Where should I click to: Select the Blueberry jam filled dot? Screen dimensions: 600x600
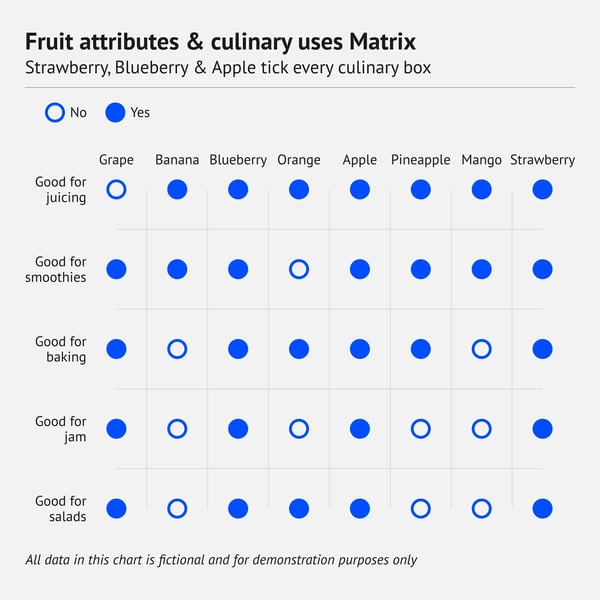tap(238, 429)
